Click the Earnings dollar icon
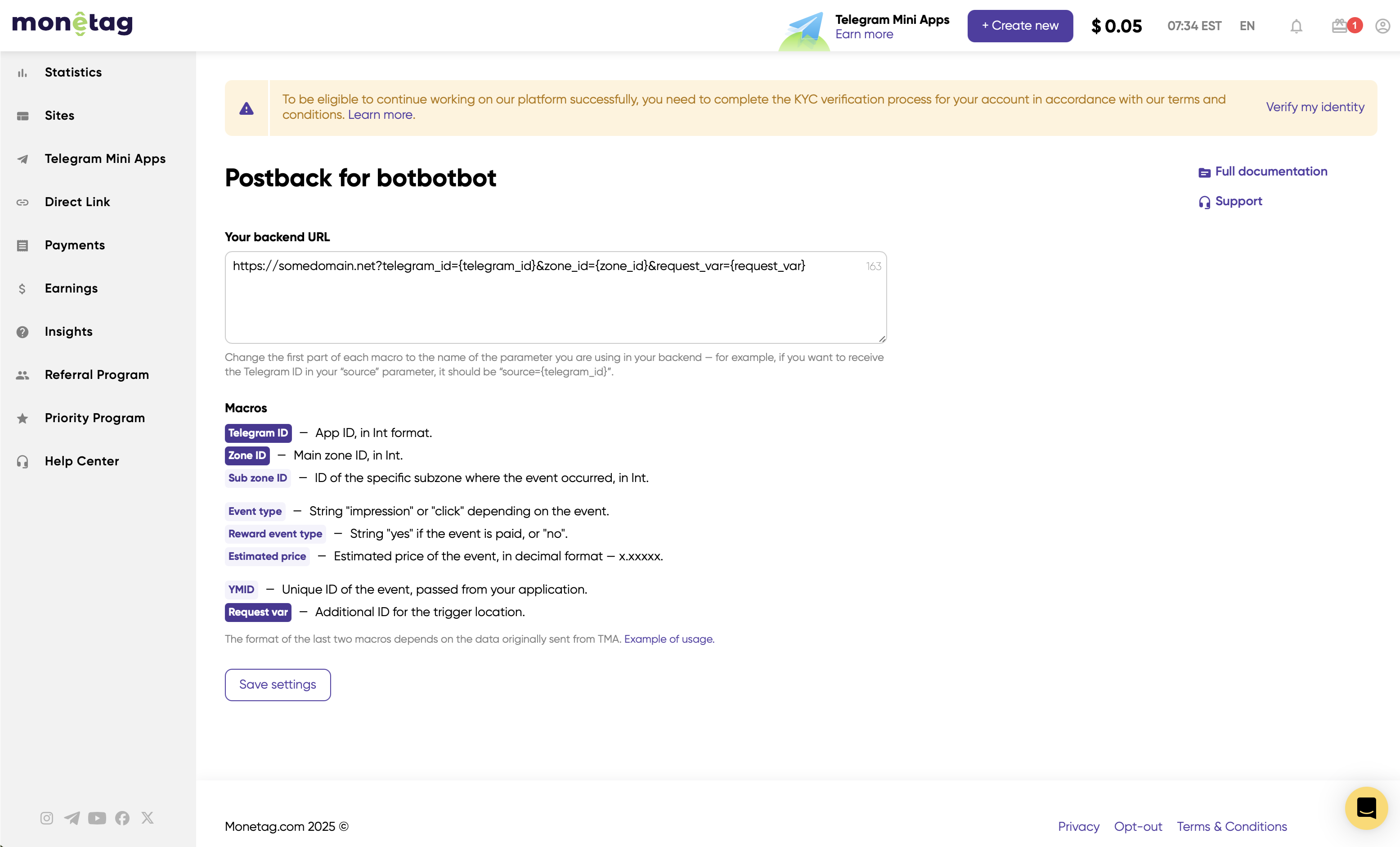This screenshot has height=847, width=1400. point(22,289)
